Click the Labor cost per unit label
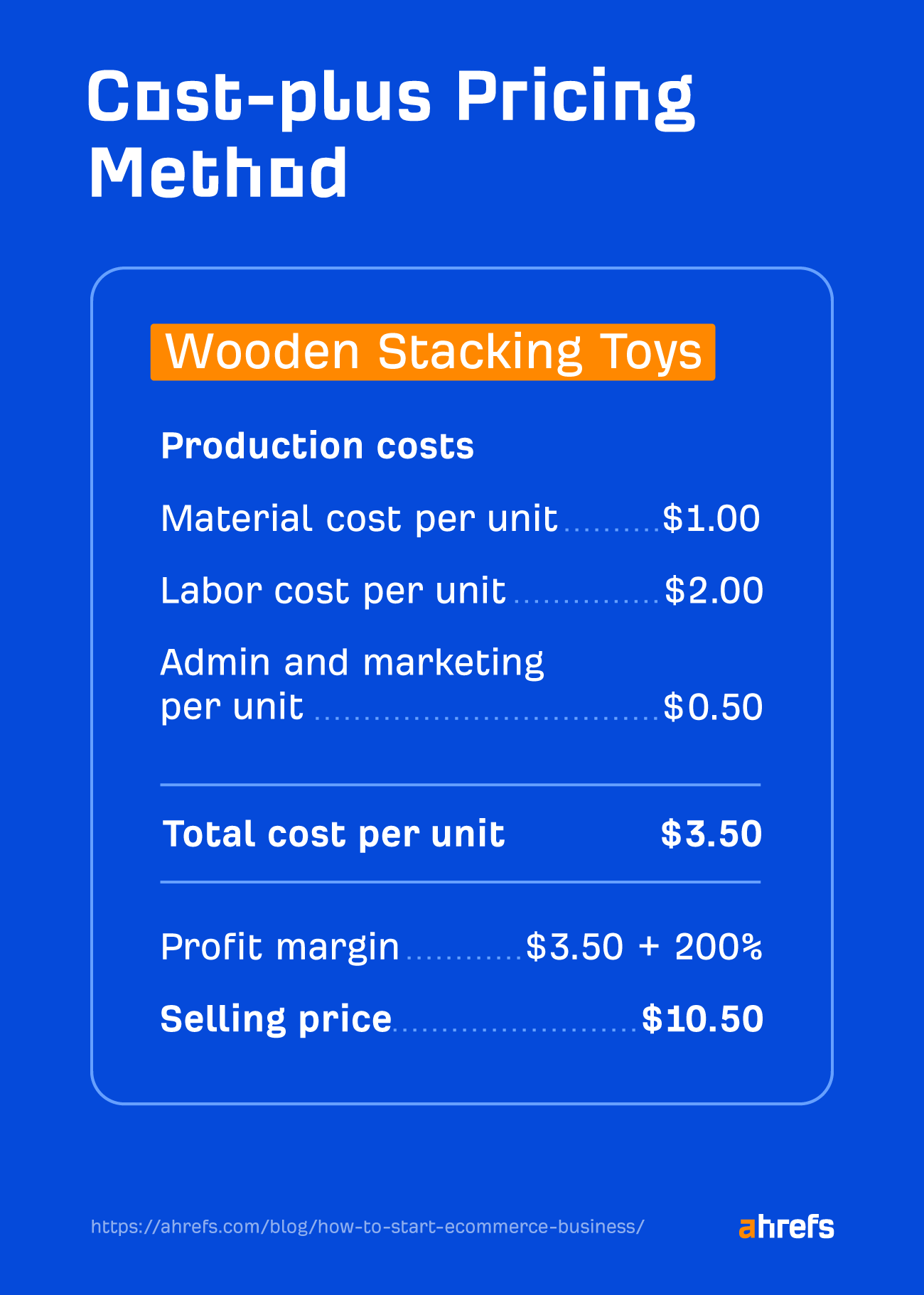The width and height of the screenshot is (924, 1295). pyautogui.click(x=333, y=591)
